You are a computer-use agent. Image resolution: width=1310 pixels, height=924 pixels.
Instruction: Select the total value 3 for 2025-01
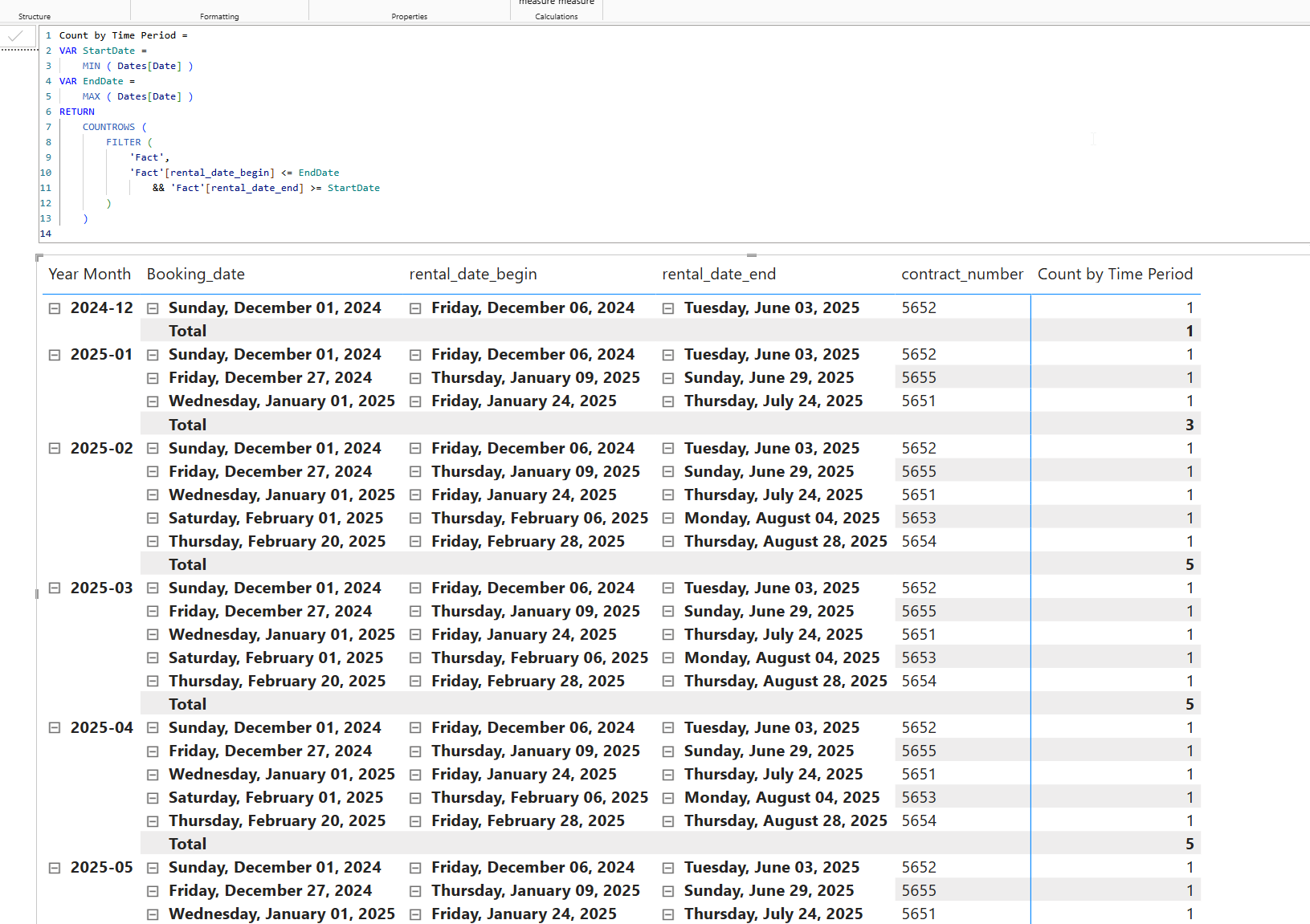click(x=1190, y=425)
